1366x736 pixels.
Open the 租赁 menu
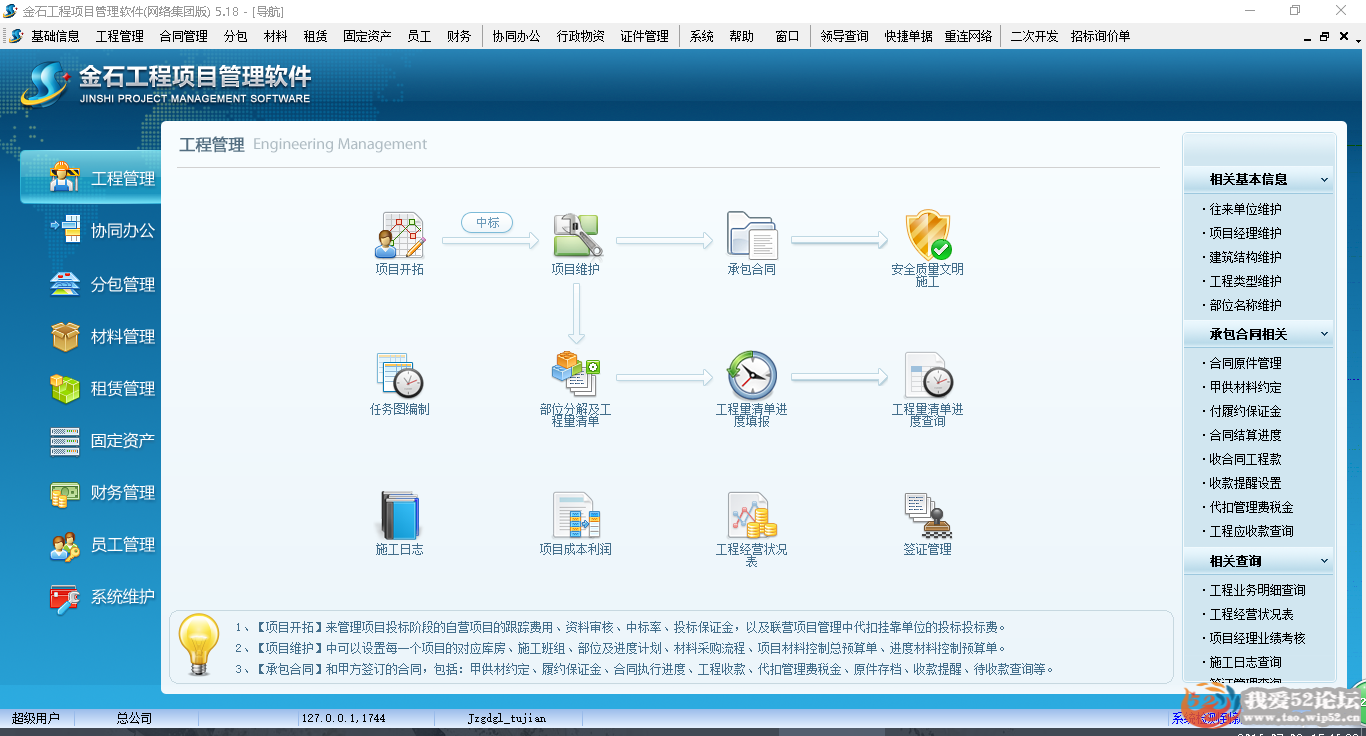point(316,36)
